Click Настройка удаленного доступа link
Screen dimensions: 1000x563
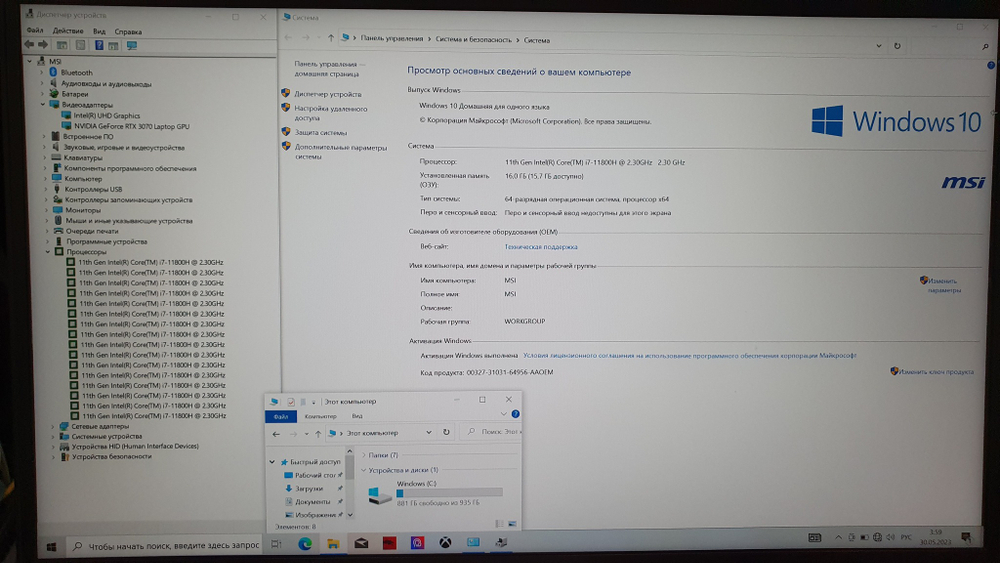tap(330, 113)
